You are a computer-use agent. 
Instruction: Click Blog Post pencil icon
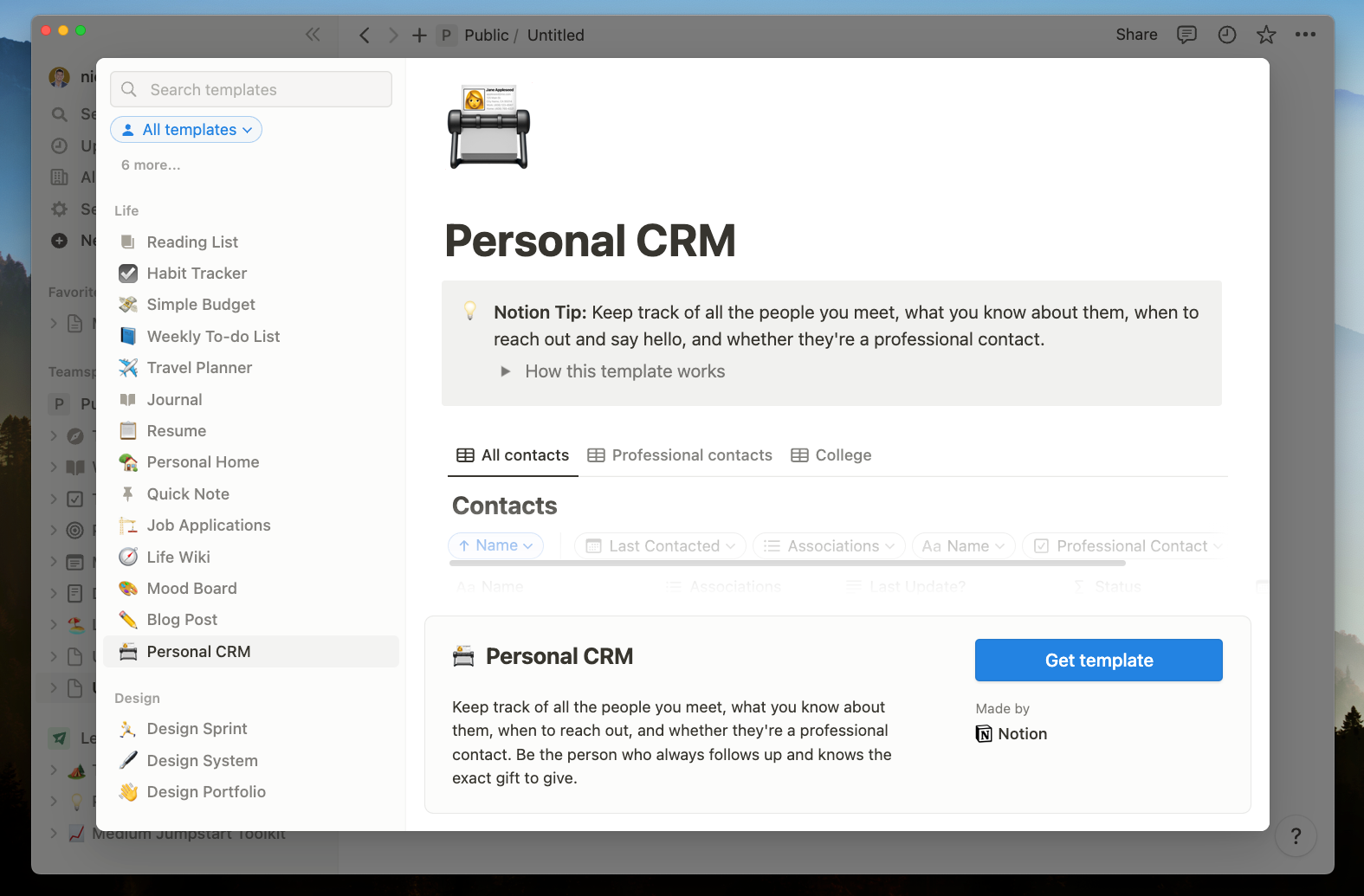128,619
